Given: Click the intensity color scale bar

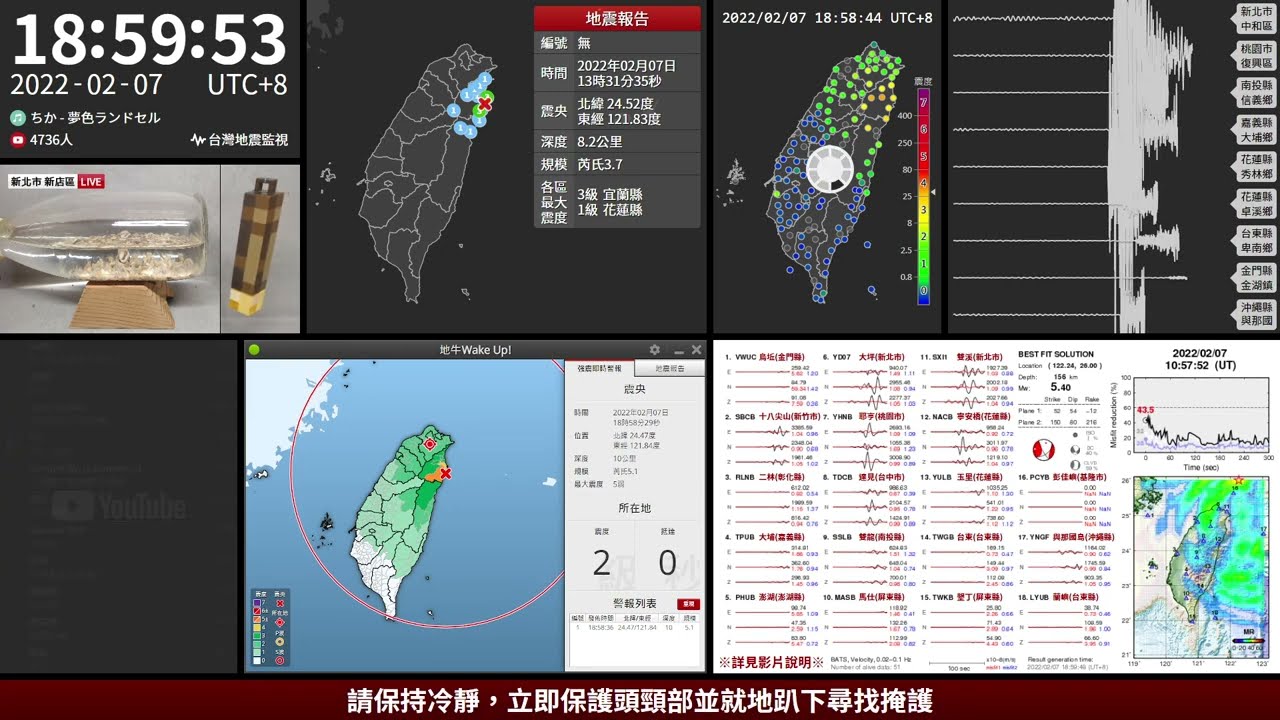Looking at the screenshot, I should pos(923,195).
